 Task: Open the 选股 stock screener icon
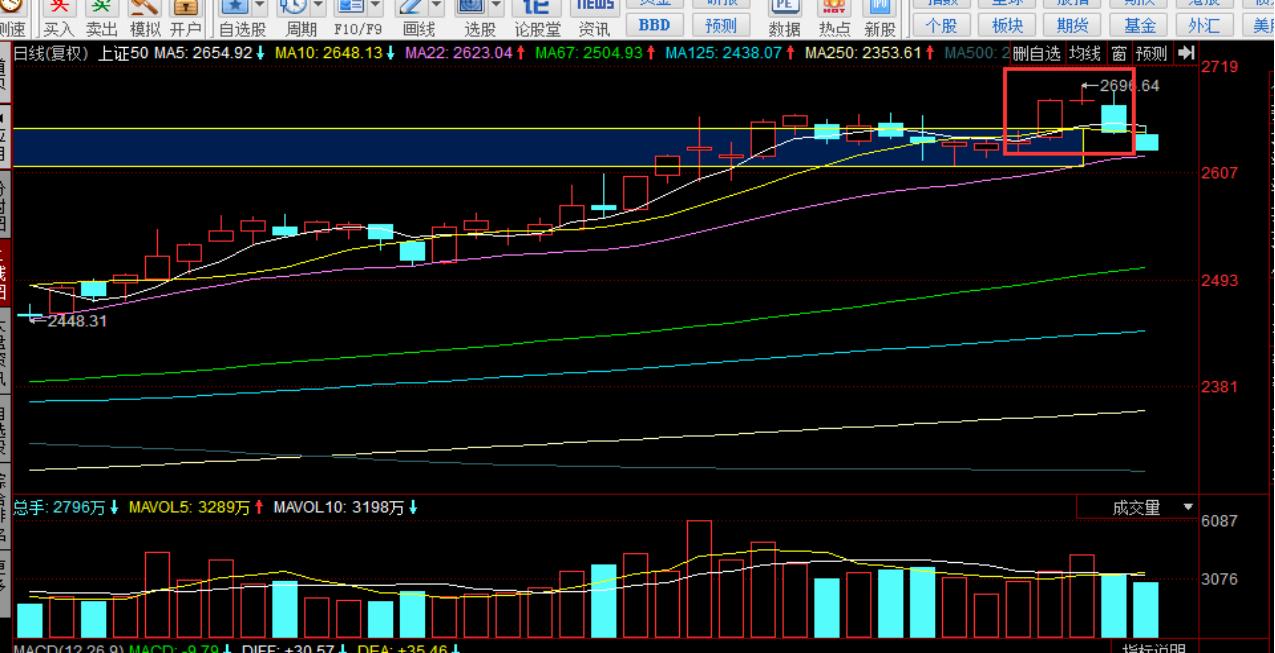tap(471, 7)
